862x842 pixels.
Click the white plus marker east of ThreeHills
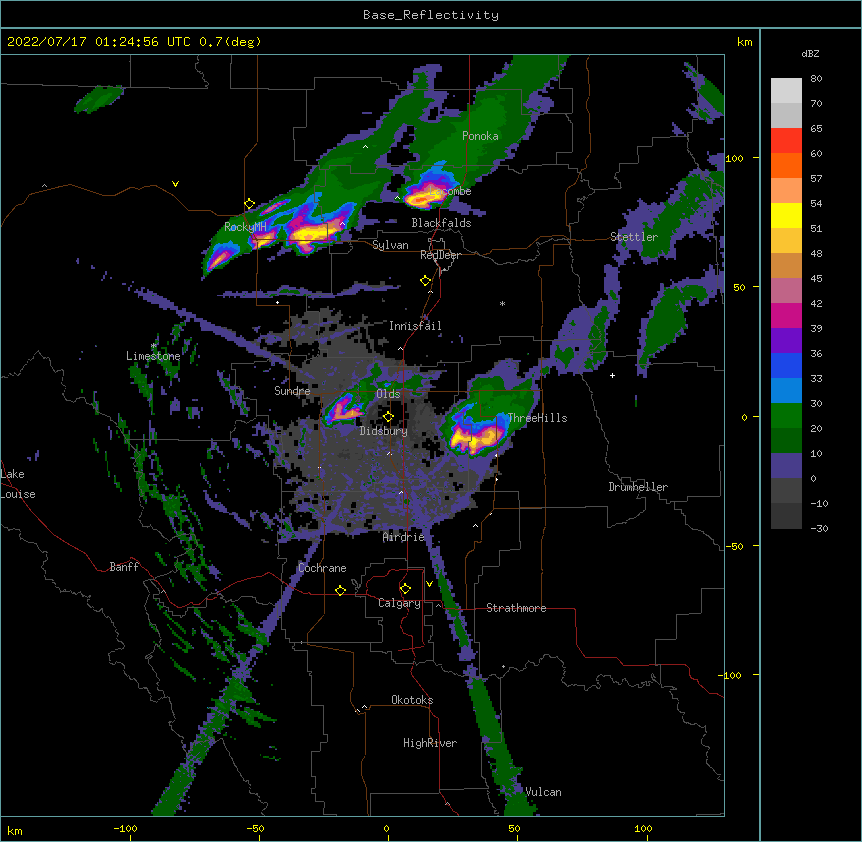[612, 375]
